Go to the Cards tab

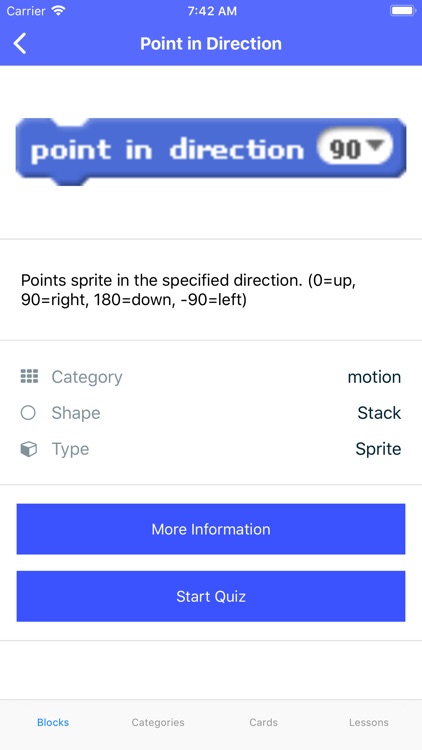click(x=263, y=722)
